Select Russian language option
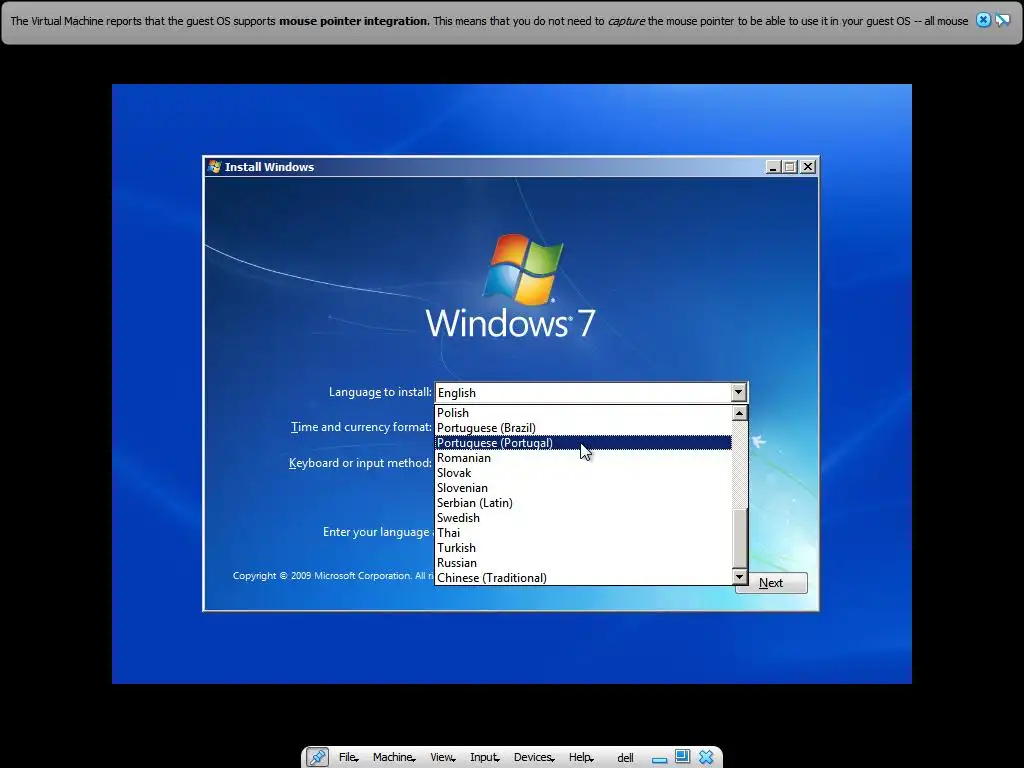Screen dimensions: 1024x768 (583, 563)
